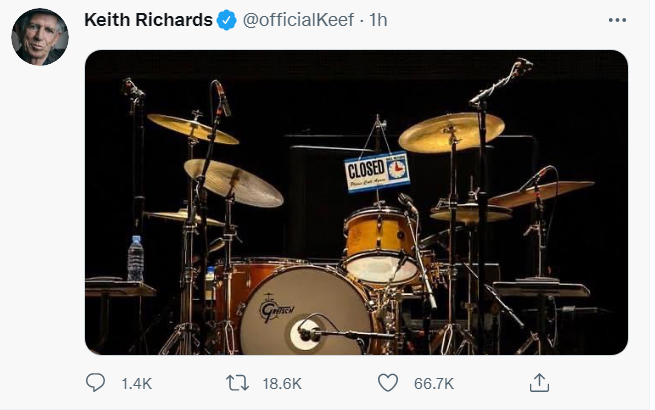
Task: Click the orange snare drum in photo
Action: 379,236
